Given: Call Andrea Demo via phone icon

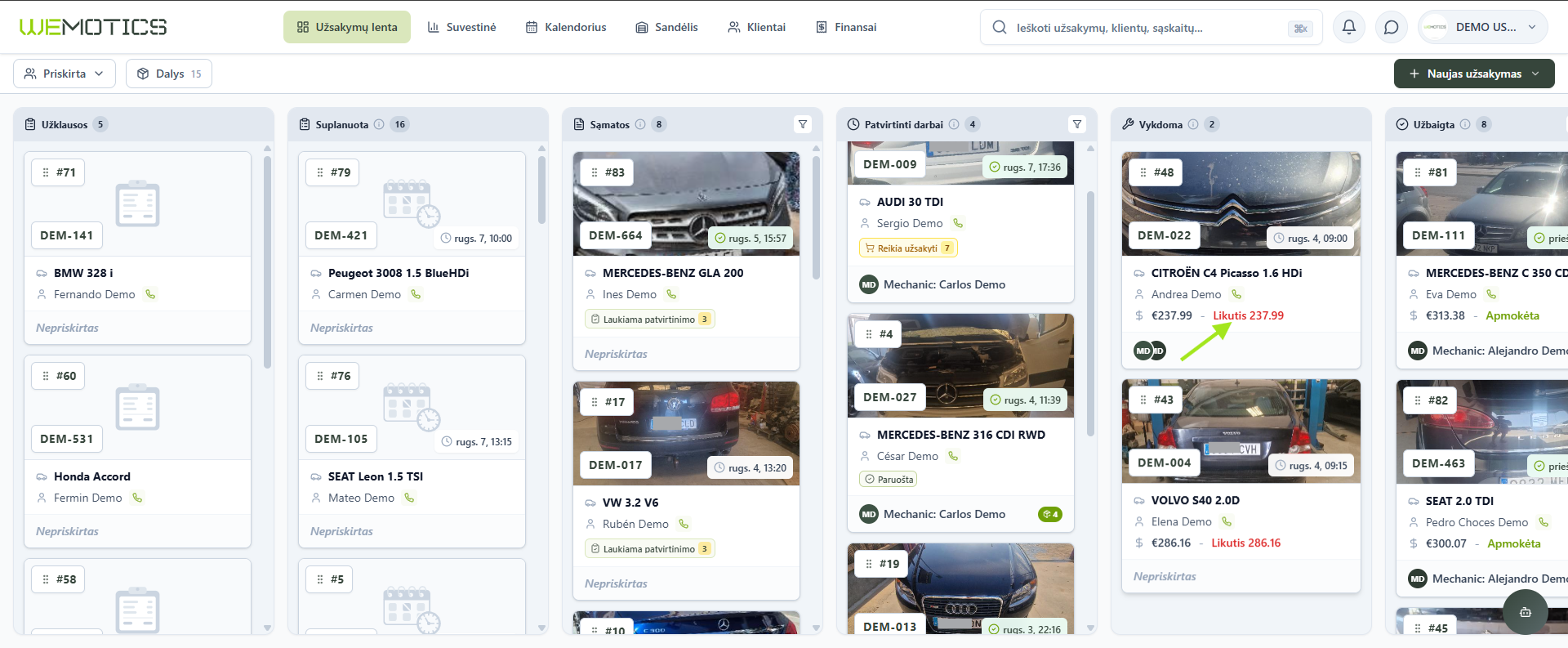Looking at the screenshot, I should click(1236, 294).
